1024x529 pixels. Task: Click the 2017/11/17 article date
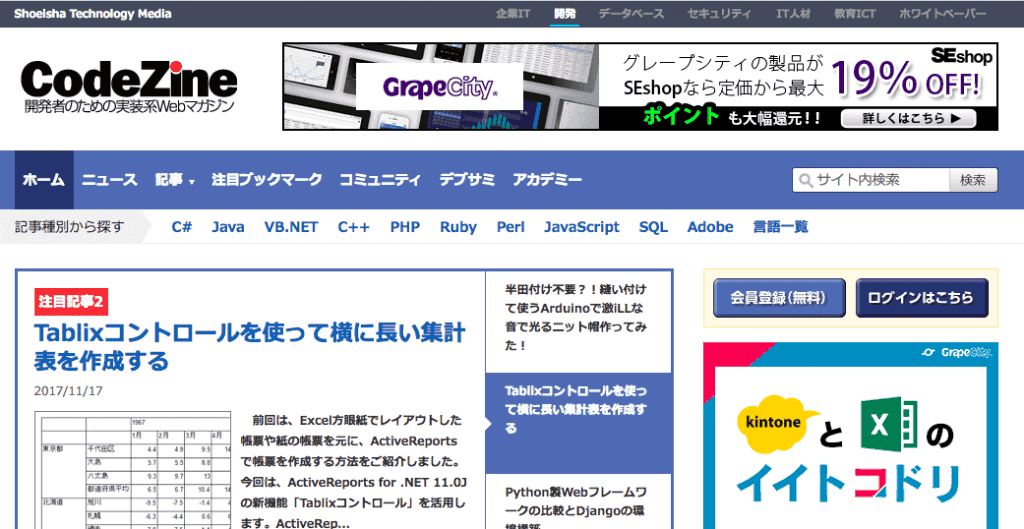(68, 391)
